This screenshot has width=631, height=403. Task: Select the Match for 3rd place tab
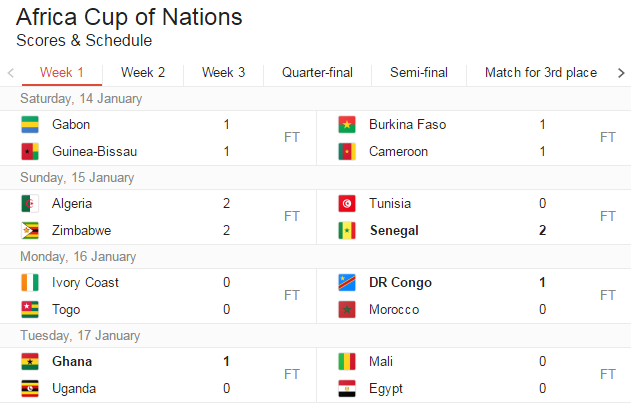click(540, 72)
